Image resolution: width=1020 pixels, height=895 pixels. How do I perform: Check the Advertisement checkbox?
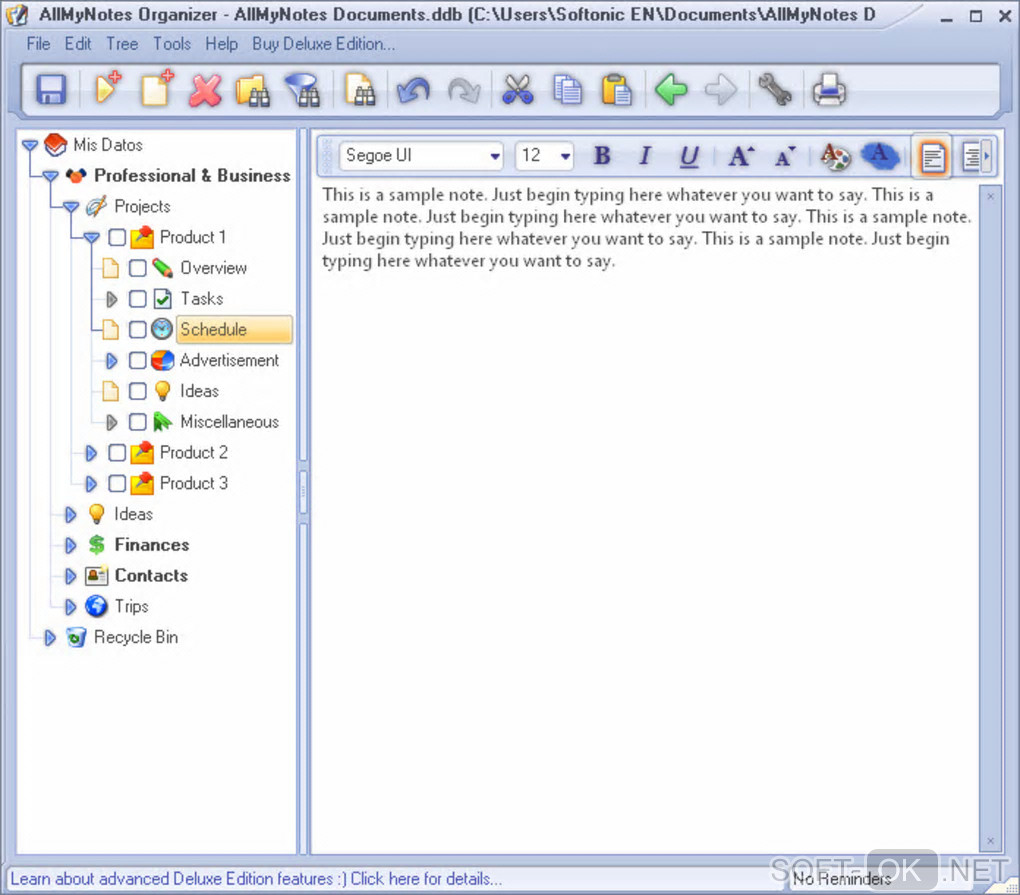pos(137,360)
